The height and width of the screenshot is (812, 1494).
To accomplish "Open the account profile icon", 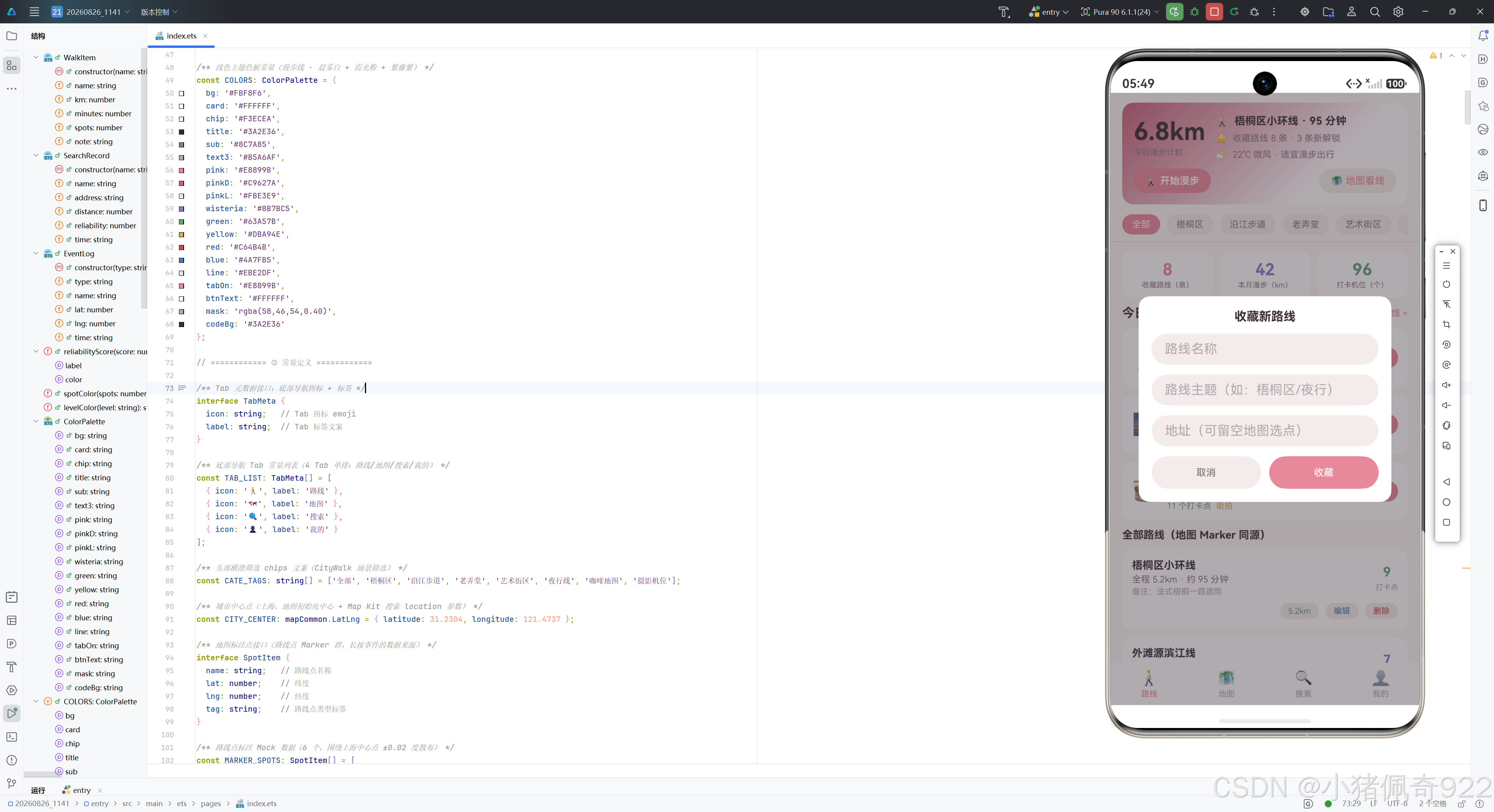I will coord(1351,12).
